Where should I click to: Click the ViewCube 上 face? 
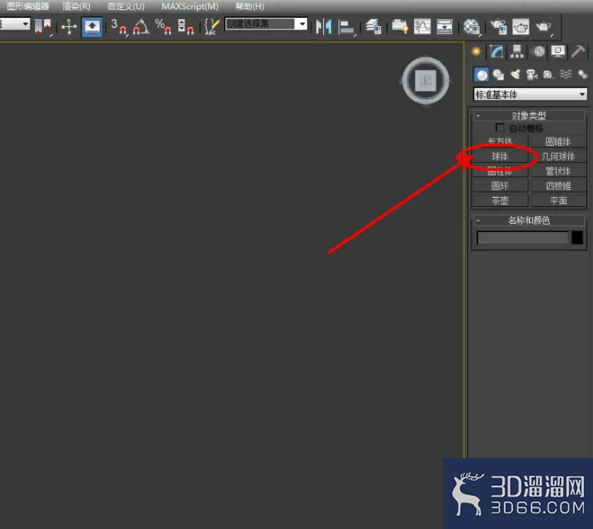pos(426,81)
